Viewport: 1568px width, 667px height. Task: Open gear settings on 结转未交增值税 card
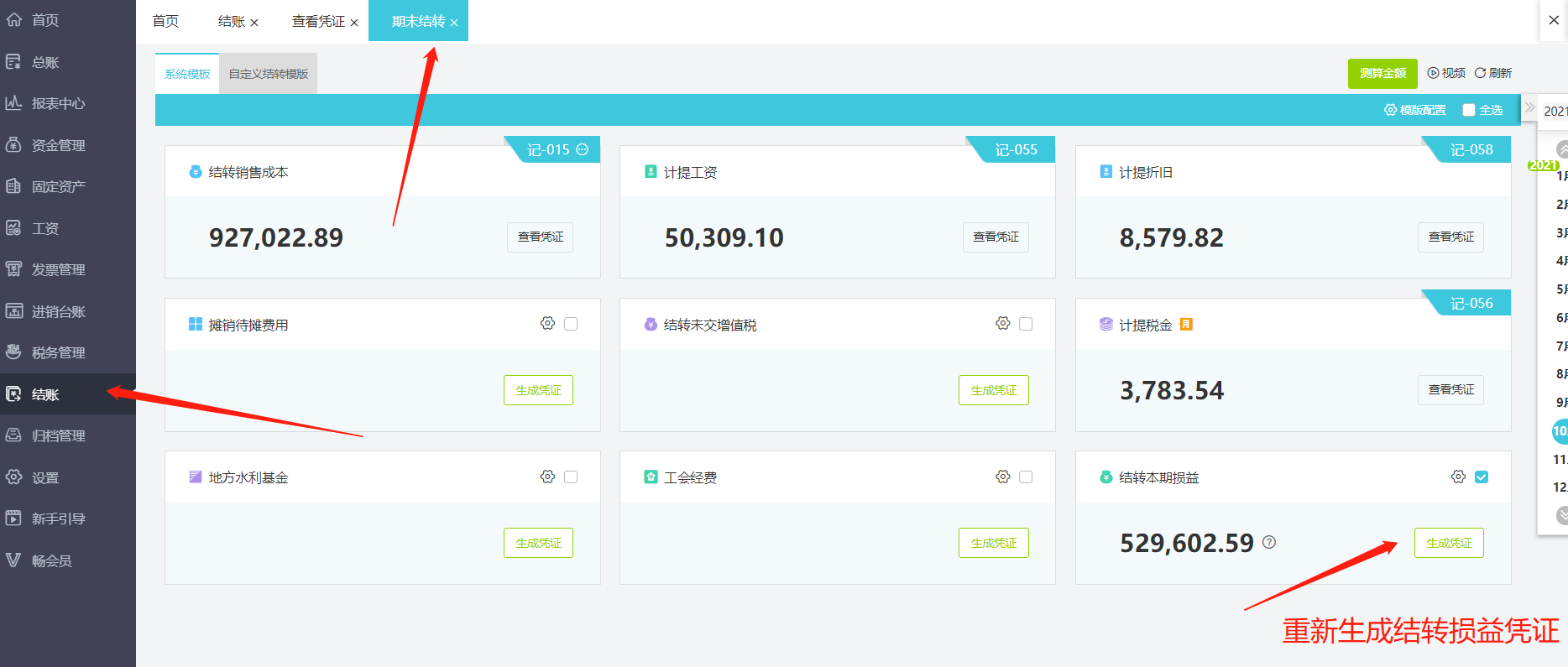(x=1002, y=324)
